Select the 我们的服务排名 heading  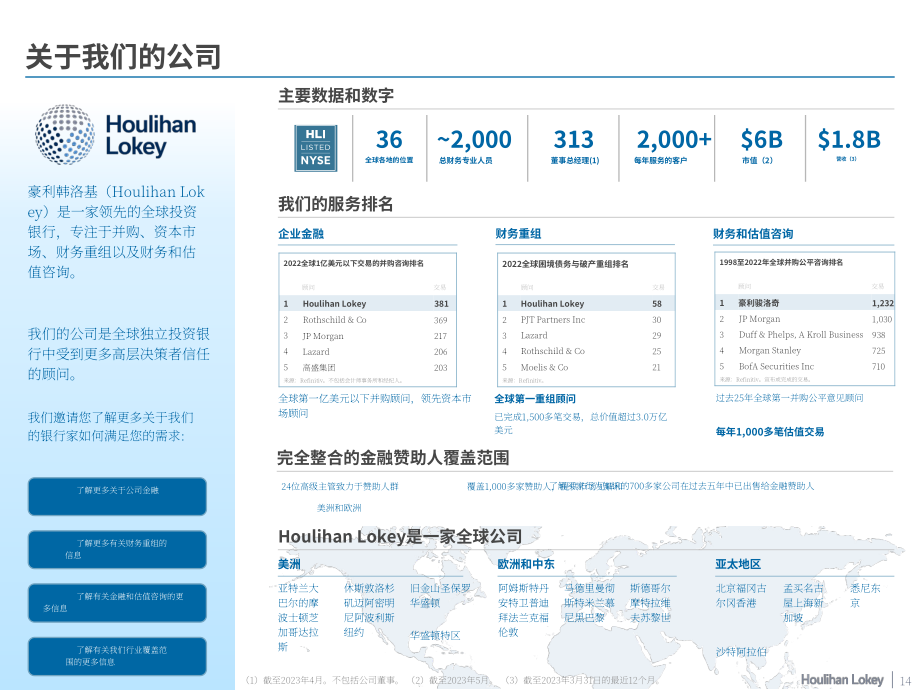pos(336,204)
